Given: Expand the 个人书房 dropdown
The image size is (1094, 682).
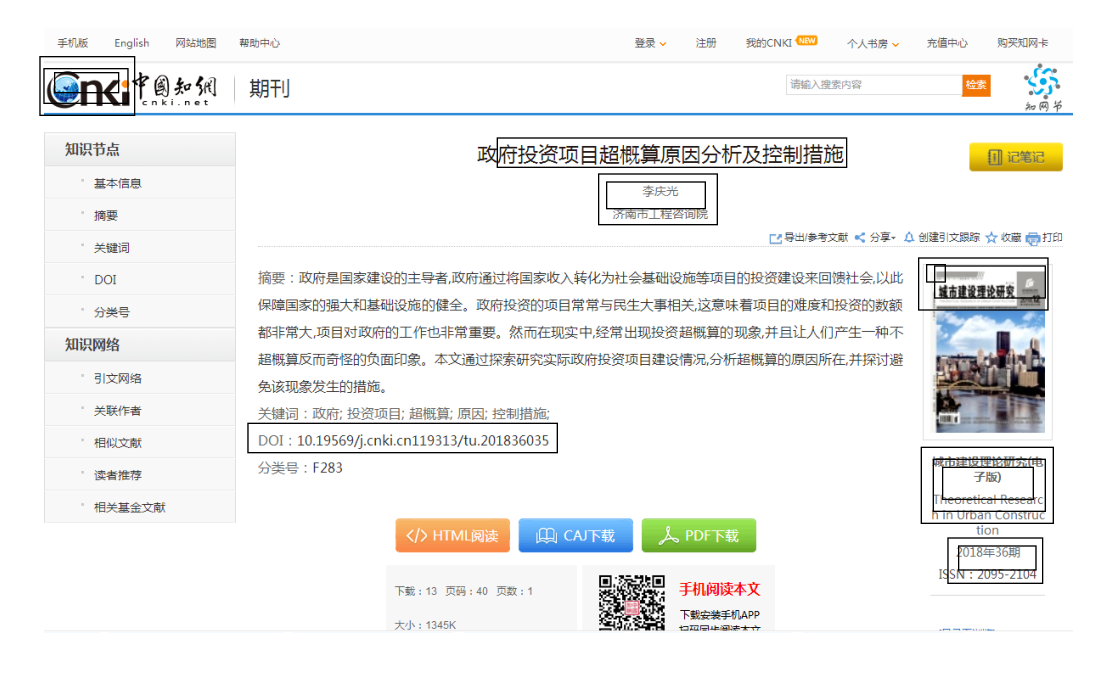Looking at the screenshot, I should [895, 44].
